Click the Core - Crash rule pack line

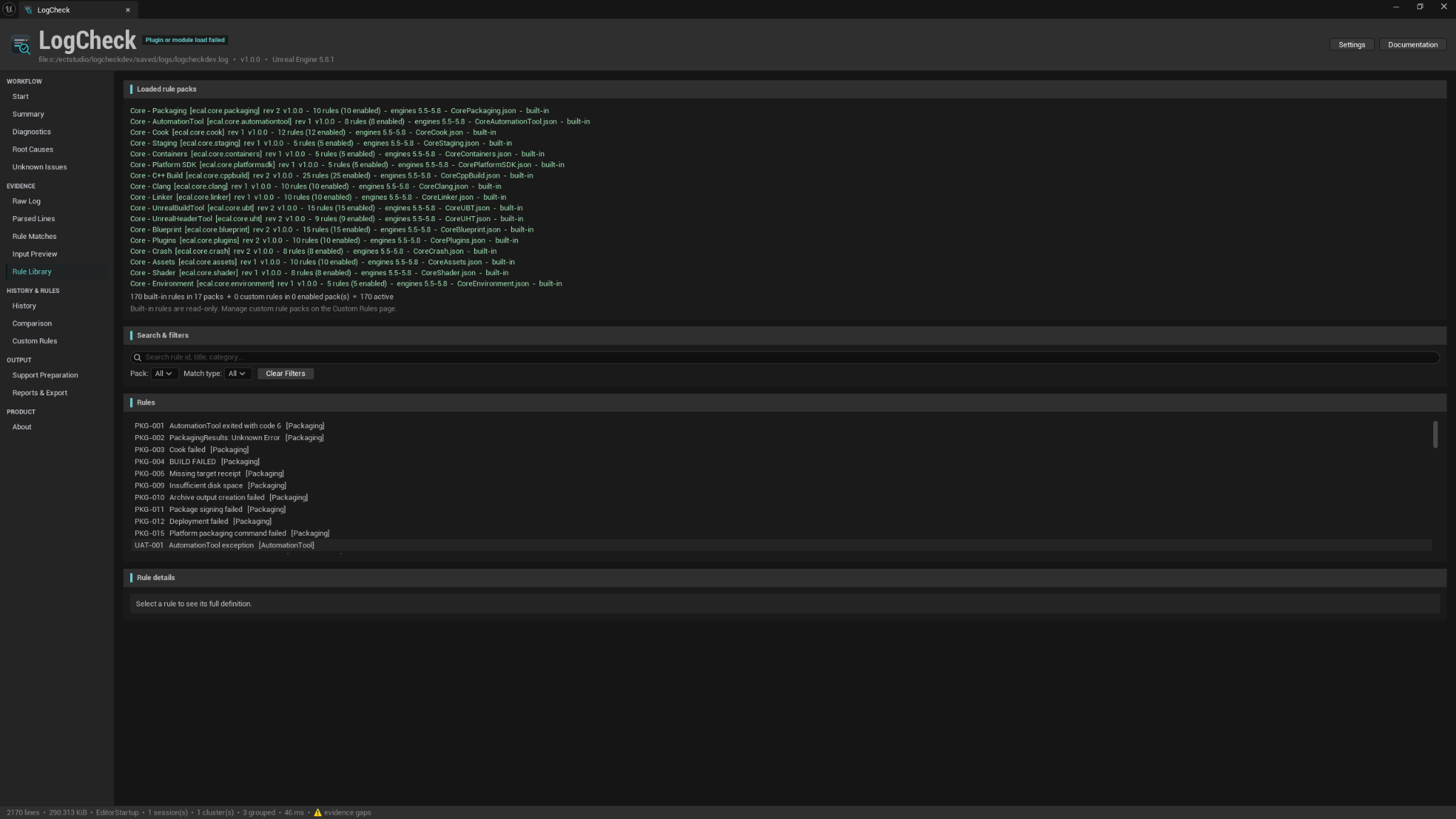(314, 252)
